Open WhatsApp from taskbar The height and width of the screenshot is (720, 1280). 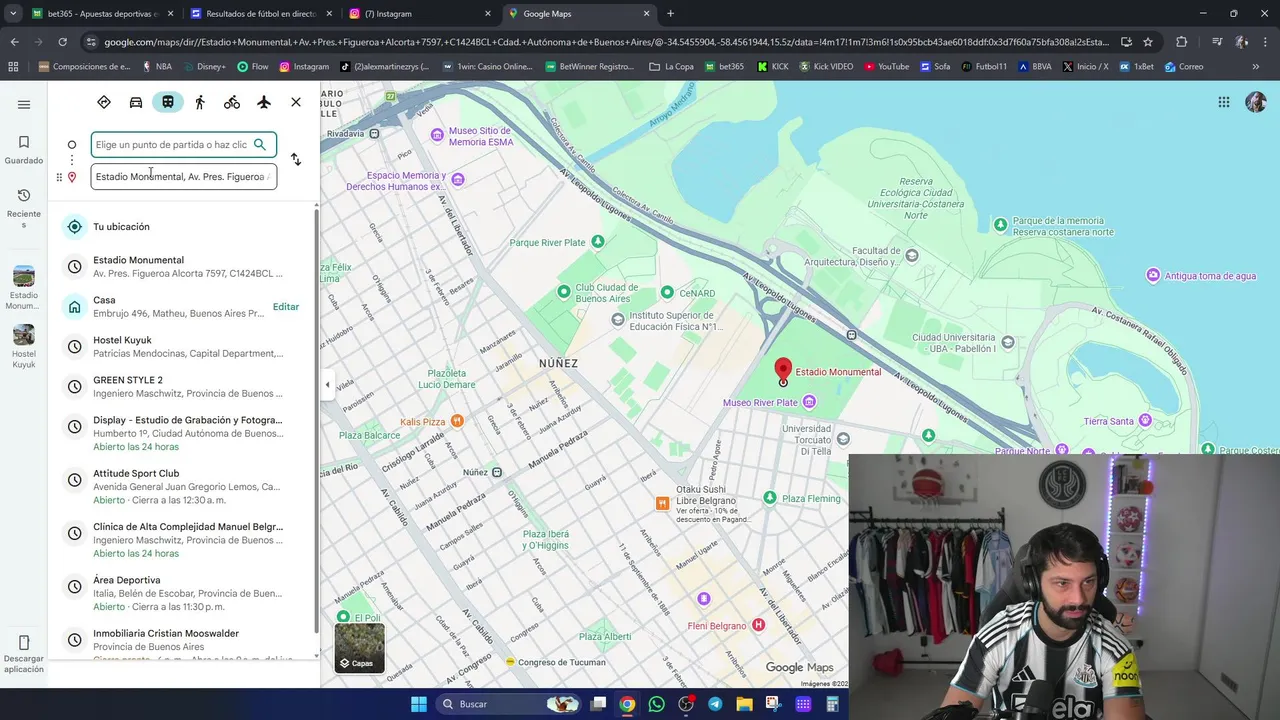656,704
